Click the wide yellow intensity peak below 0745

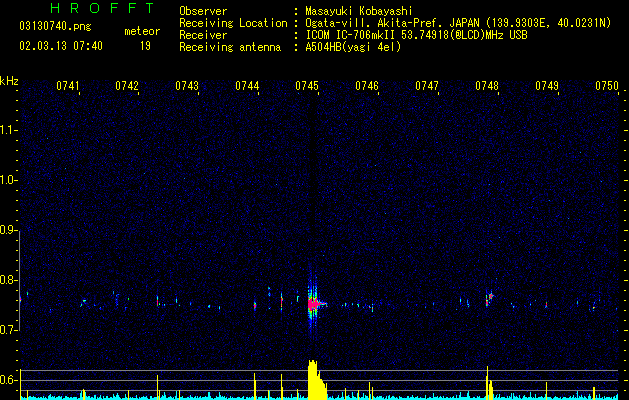tap(317, 380)
